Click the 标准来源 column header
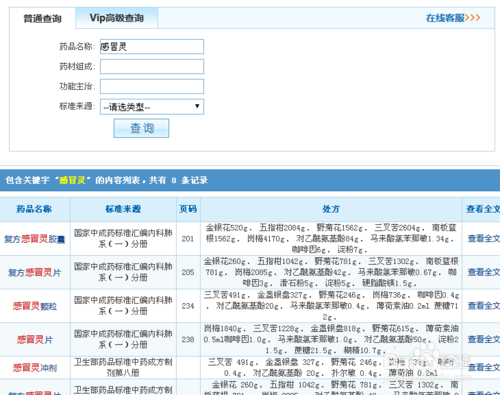500x395 pixels. (x=123, y=209)
